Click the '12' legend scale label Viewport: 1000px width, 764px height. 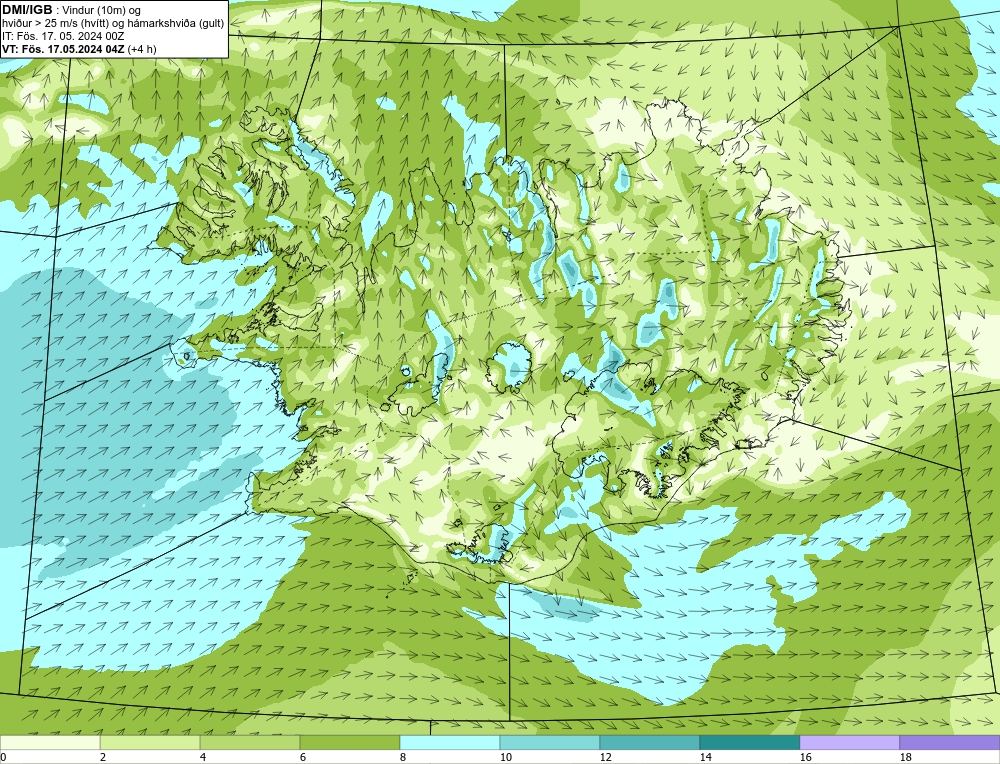coord(605,757)
